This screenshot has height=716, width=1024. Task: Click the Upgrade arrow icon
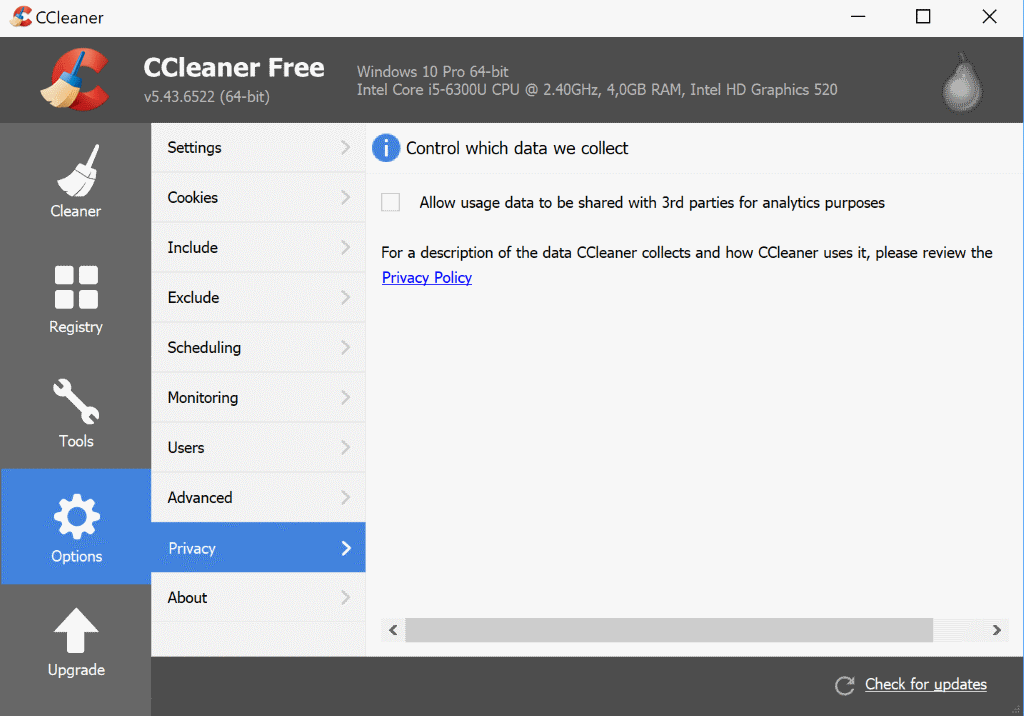coord(76,630)
